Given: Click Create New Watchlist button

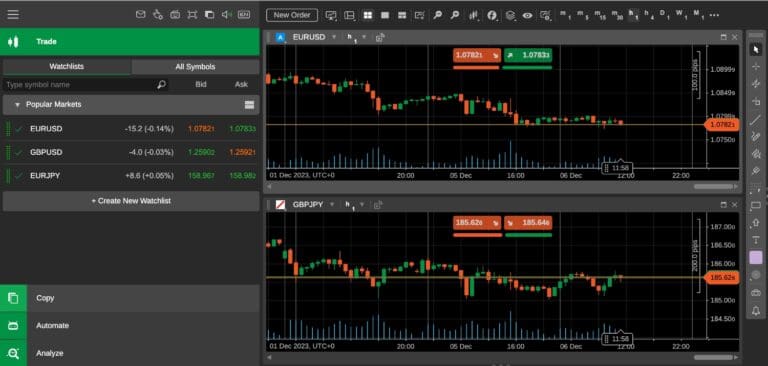Looking at the screenshot, I should [131, 201].
